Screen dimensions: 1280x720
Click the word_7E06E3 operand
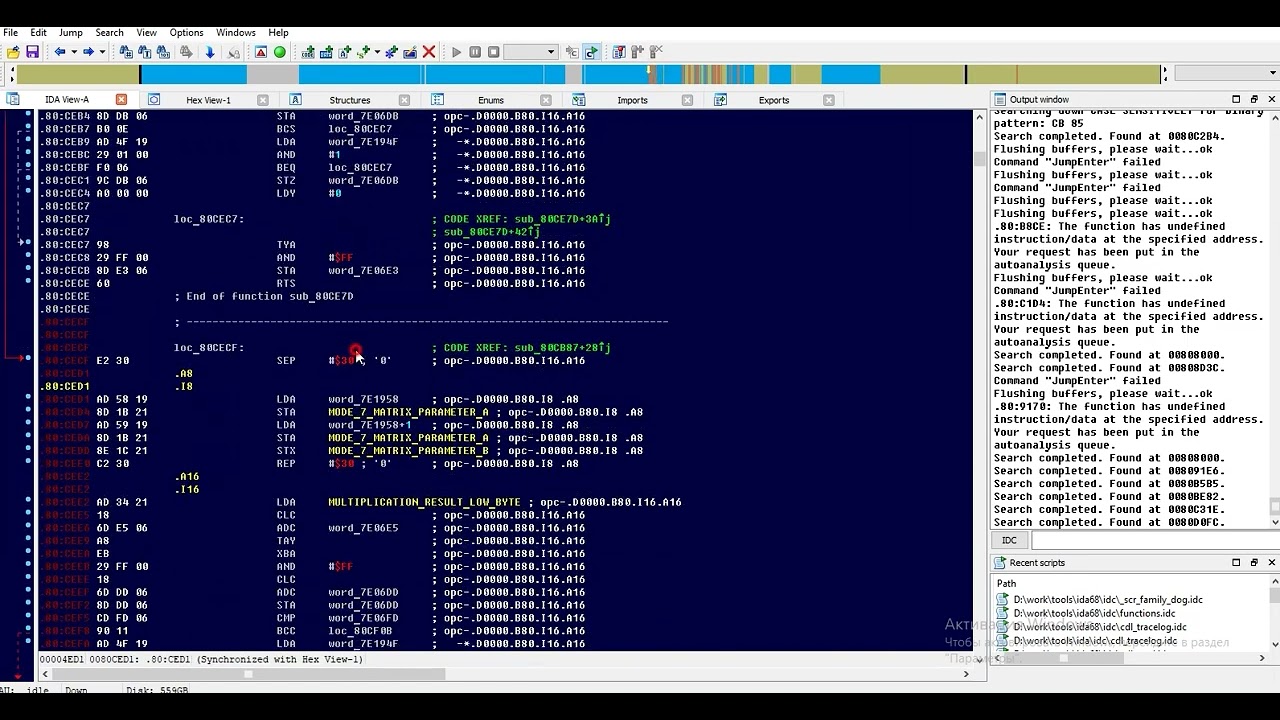363,271
